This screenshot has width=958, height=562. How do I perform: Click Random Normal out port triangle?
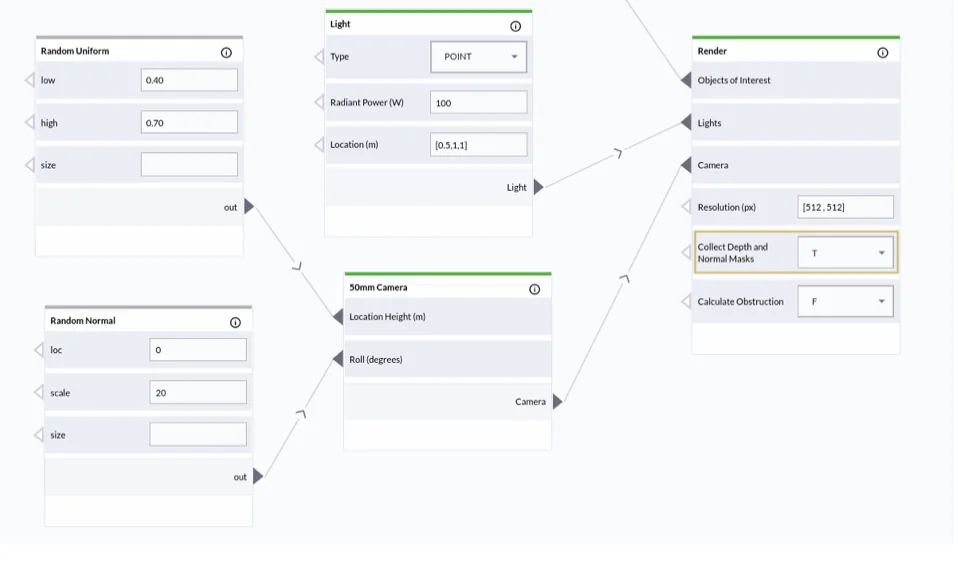258,476
